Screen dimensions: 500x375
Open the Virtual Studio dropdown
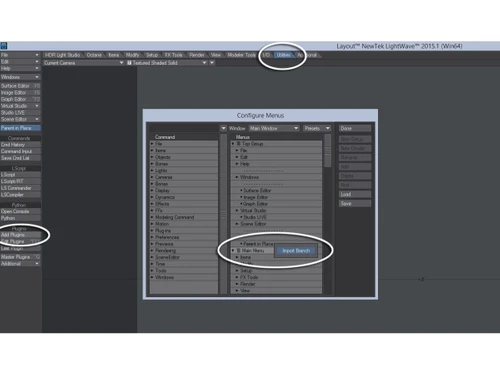click(x=20, y=106)
